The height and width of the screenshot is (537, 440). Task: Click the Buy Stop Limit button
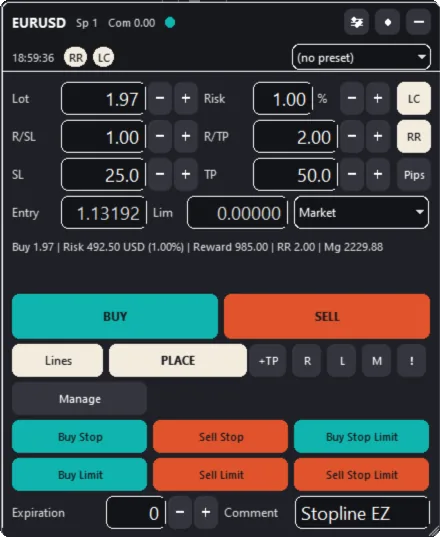point(362,437)
